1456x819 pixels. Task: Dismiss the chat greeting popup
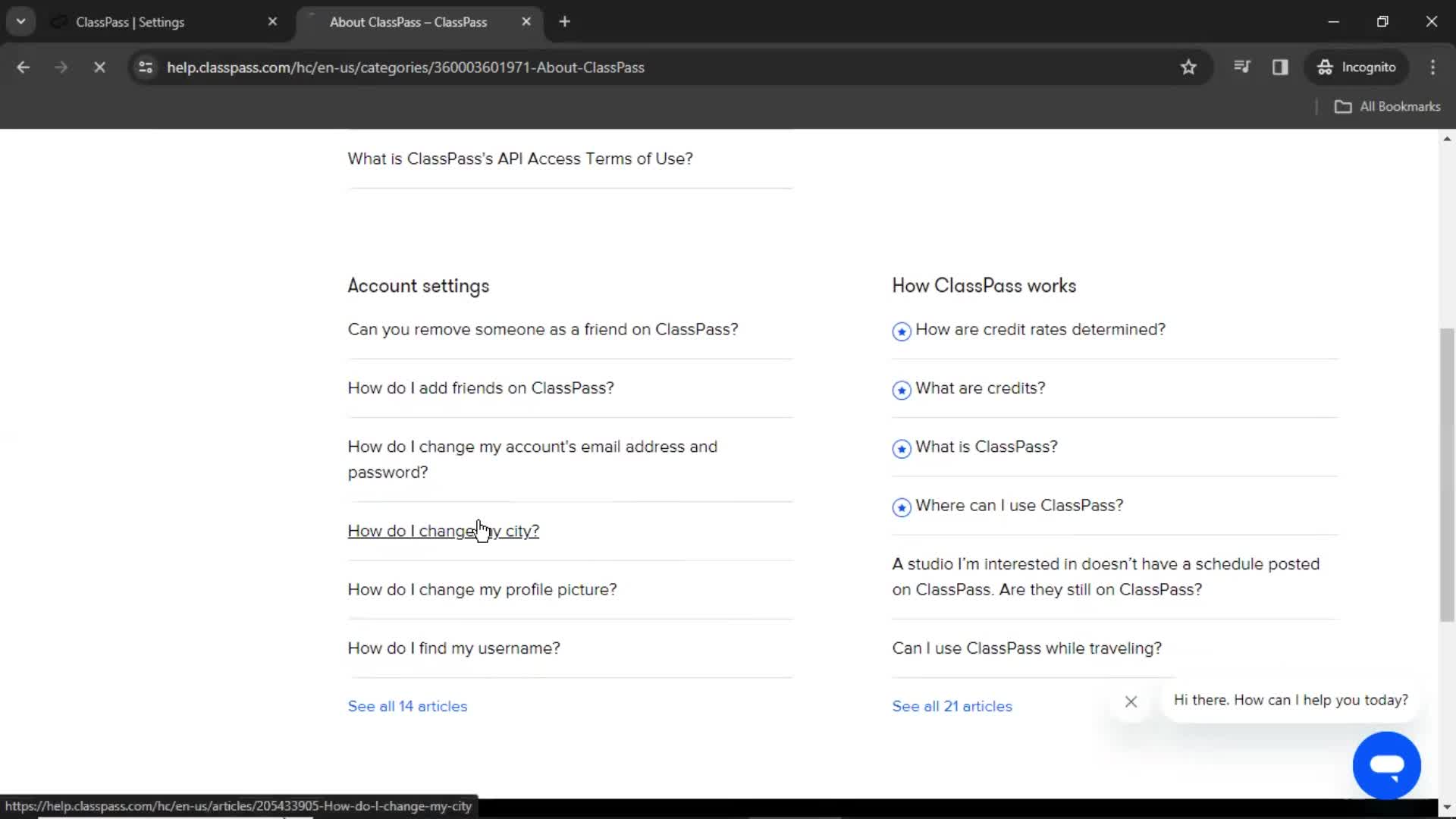click(x=1131, y=701)
